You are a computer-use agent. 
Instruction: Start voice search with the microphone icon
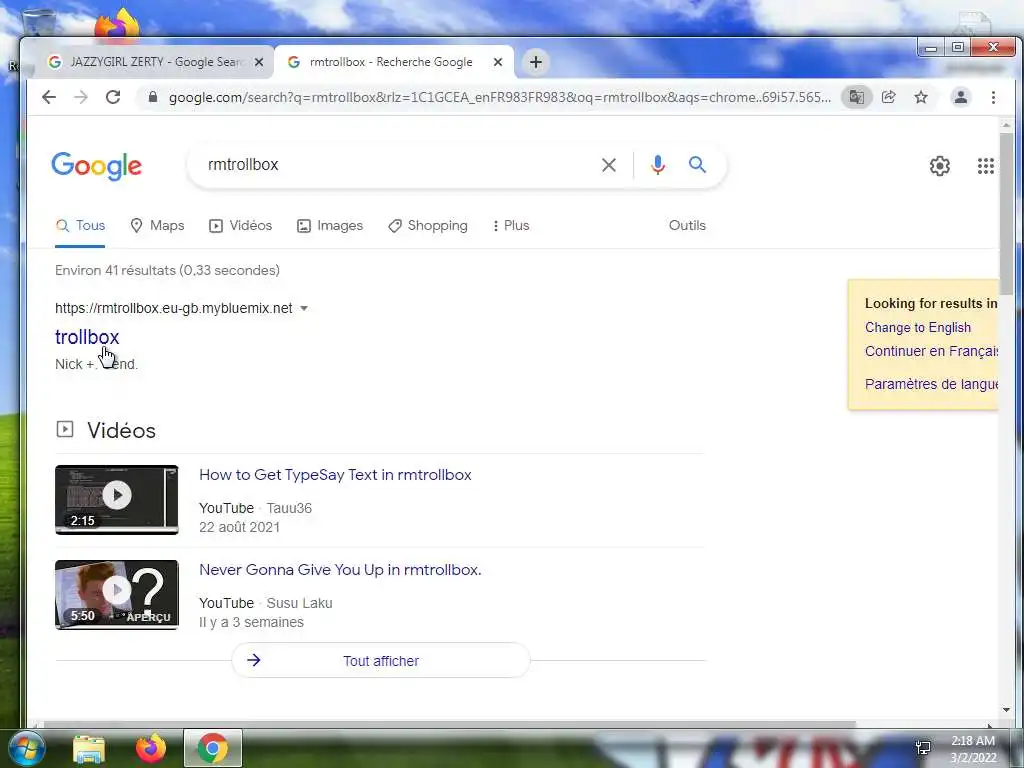(658, 165)
